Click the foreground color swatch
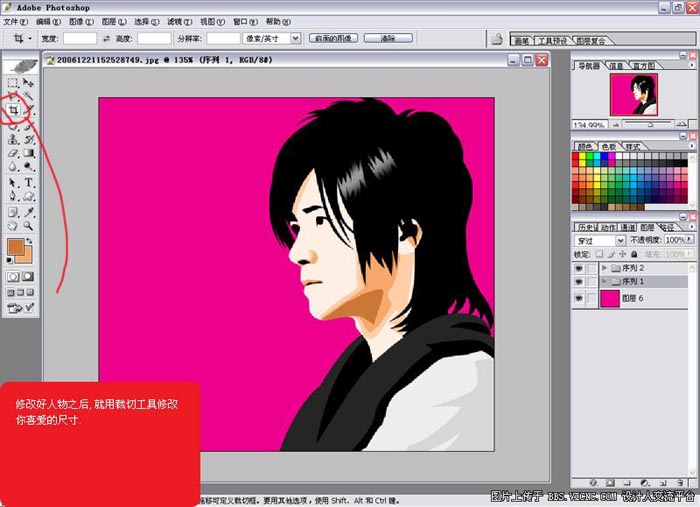The image size is (700, 507). 16,248
